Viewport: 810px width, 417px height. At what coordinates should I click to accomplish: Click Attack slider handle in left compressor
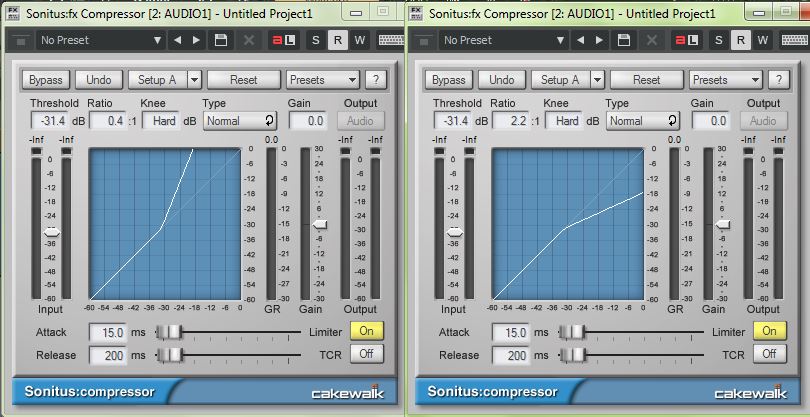tap(170, 332)
